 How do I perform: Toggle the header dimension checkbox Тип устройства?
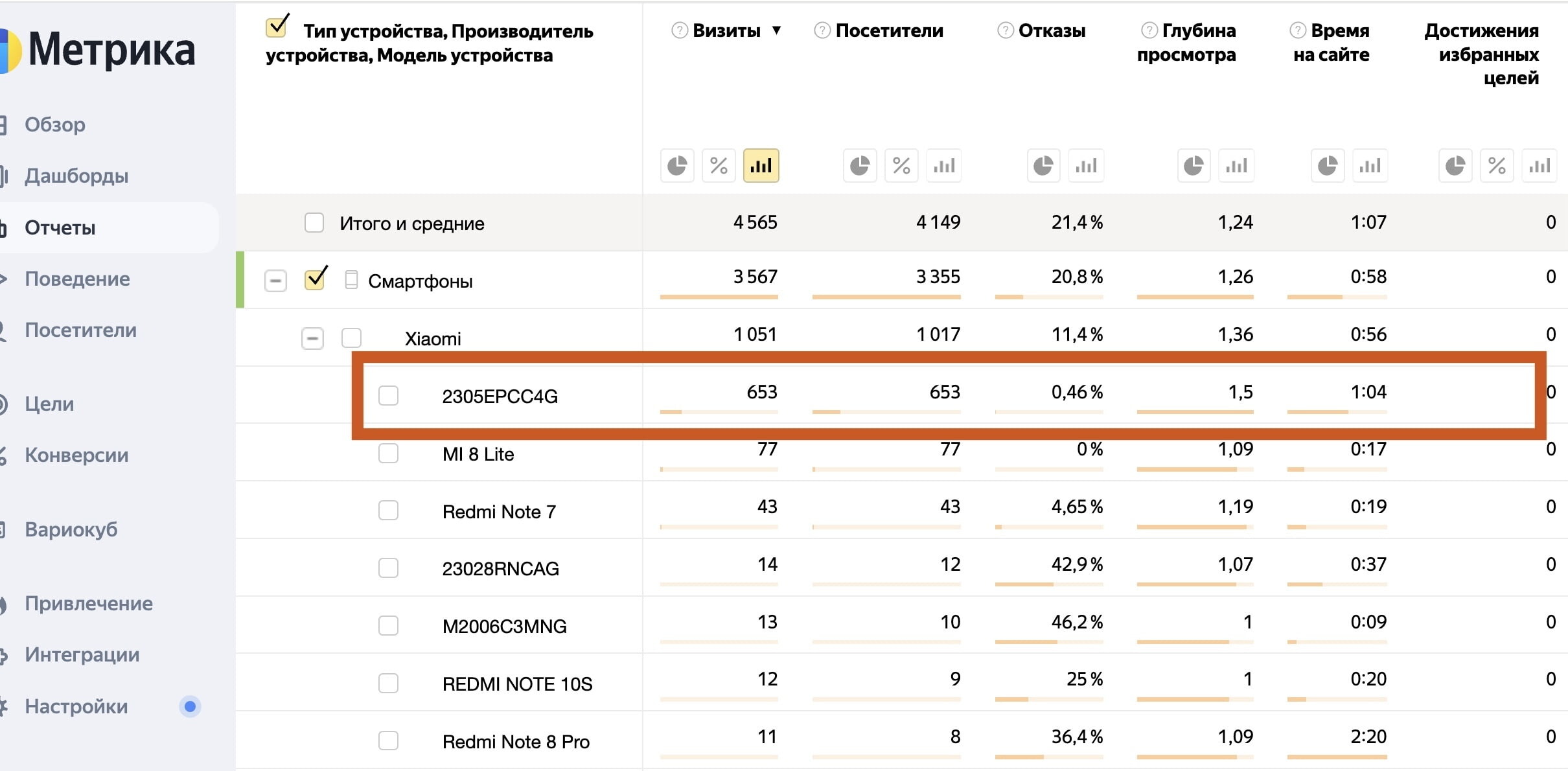pos(277,27)
